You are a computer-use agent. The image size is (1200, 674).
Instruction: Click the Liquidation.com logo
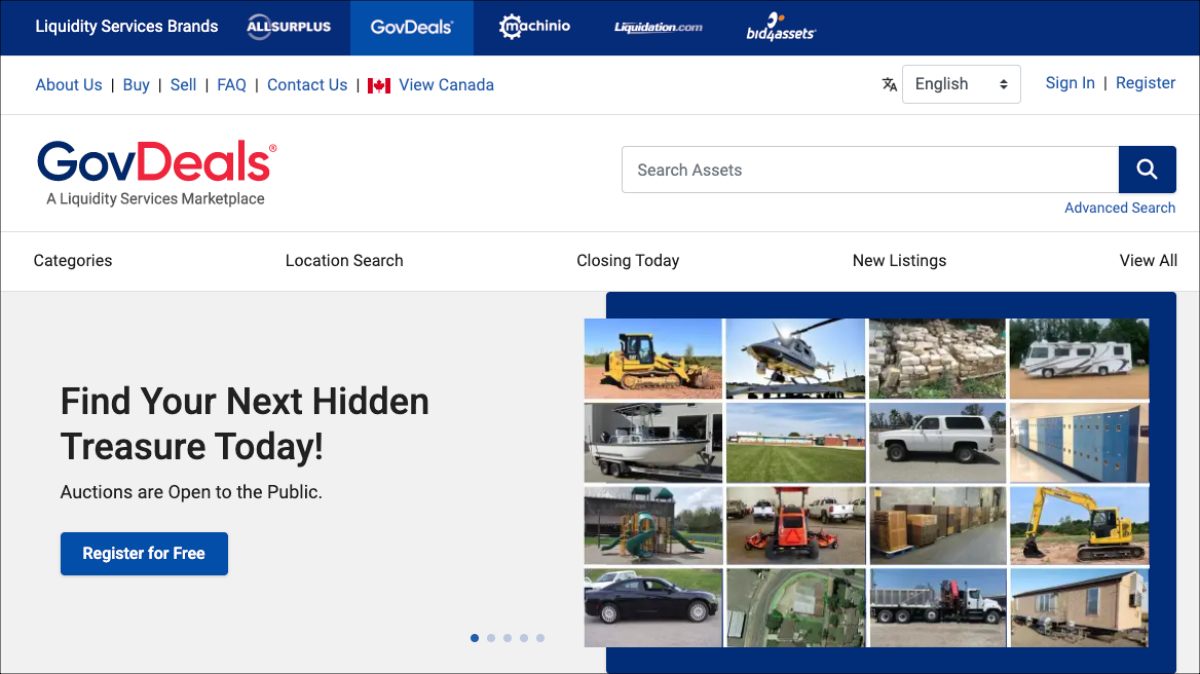[657, 28]
